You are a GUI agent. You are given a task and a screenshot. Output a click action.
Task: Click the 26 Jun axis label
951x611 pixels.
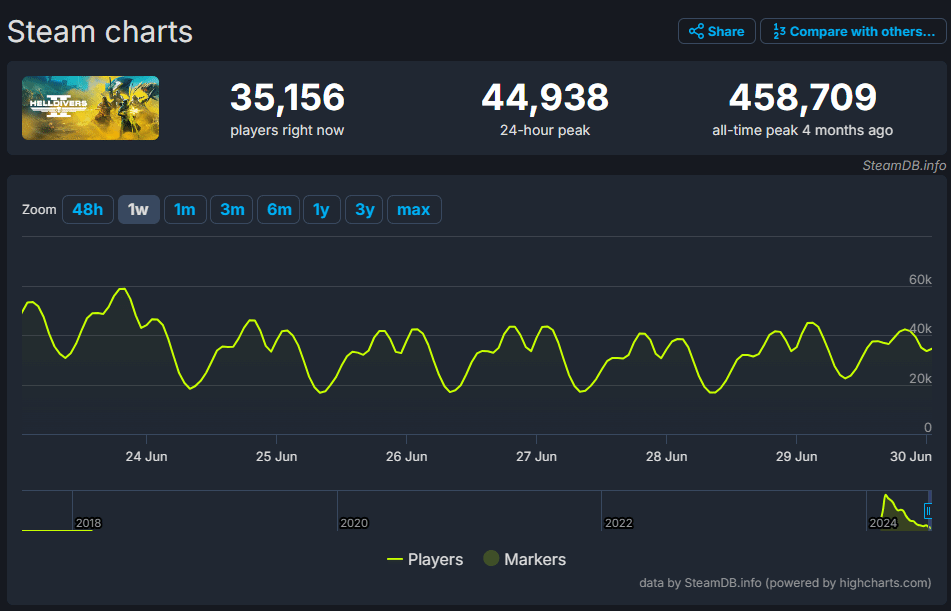(406, 456)
